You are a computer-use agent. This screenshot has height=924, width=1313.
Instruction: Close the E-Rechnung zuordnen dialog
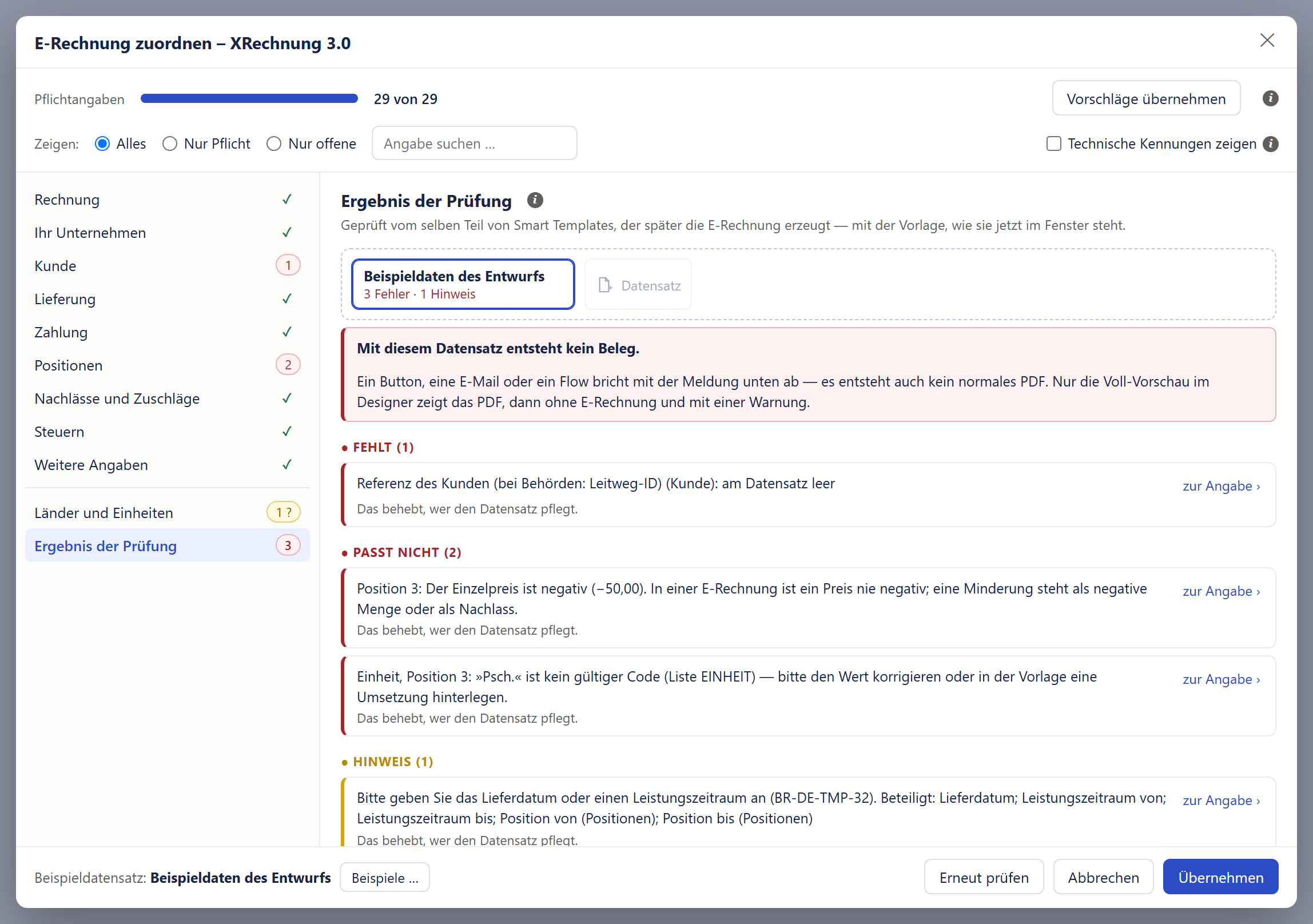[x=1267, y=40]
